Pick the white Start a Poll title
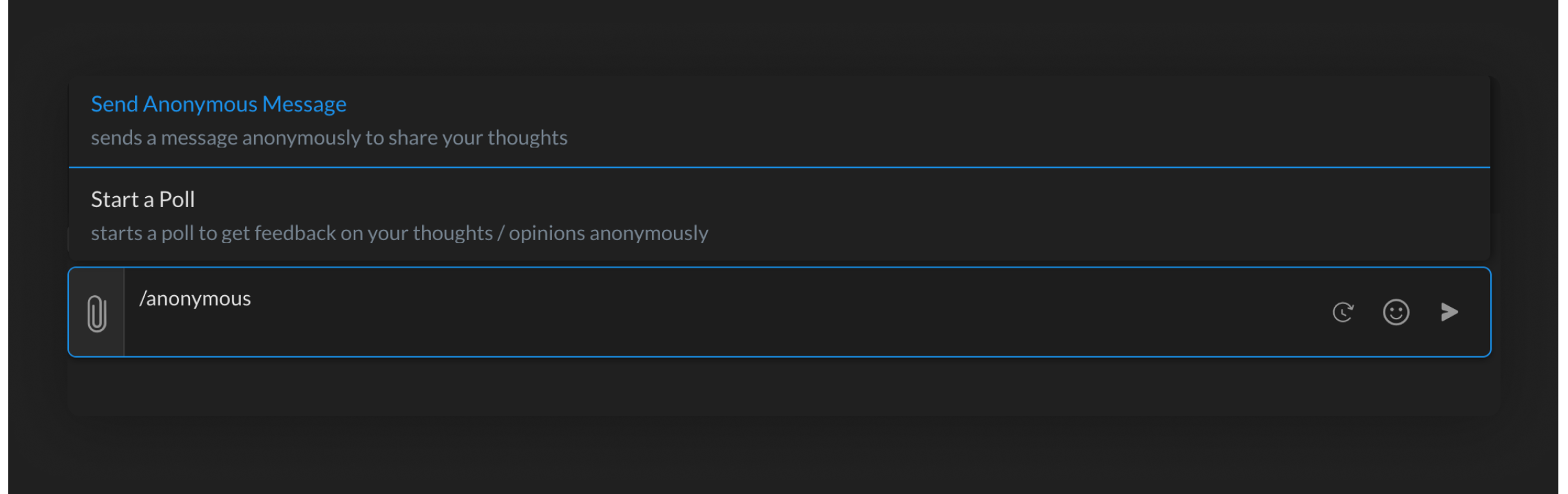 pos(142,200)
